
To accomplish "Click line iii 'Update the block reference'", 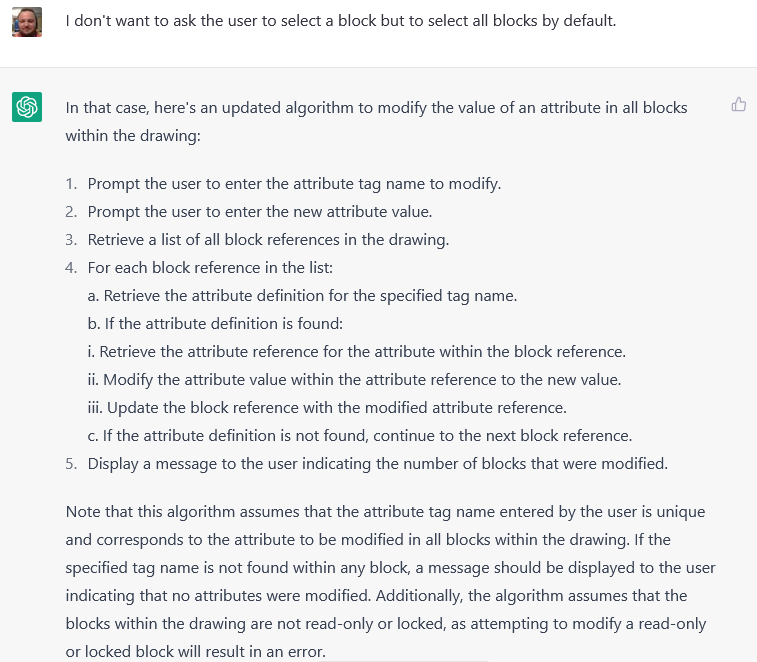I will point(327,408).
